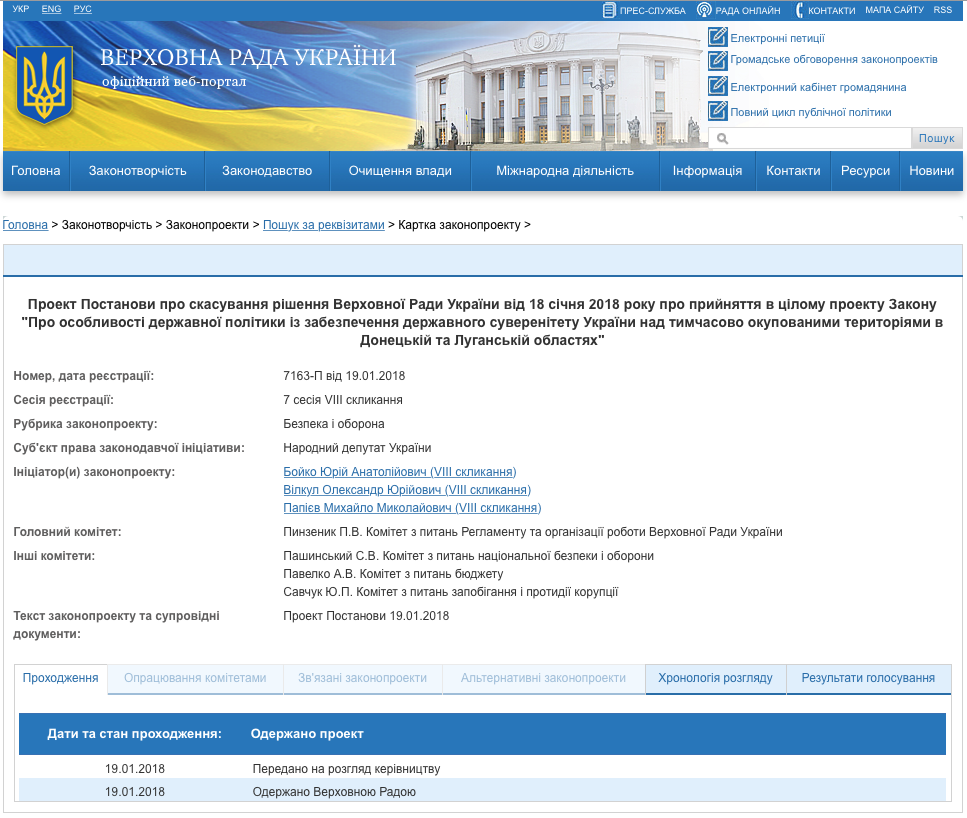Click Павелко А.В. budget committee line
Image resolution: width=967 pixels, height=818 pixels.
pos(393,574)
